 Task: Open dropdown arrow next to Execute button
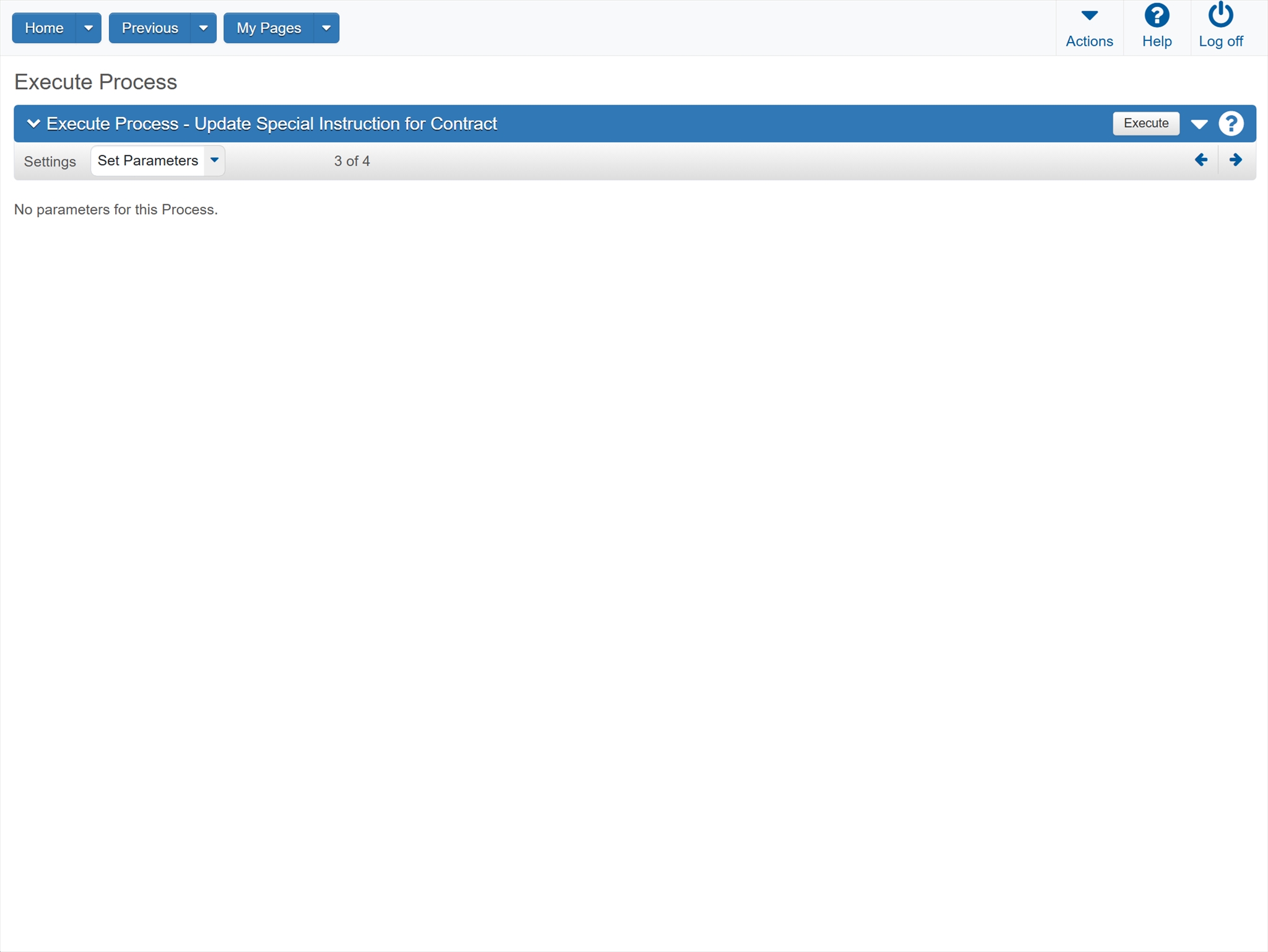(x=1199, y=124)
